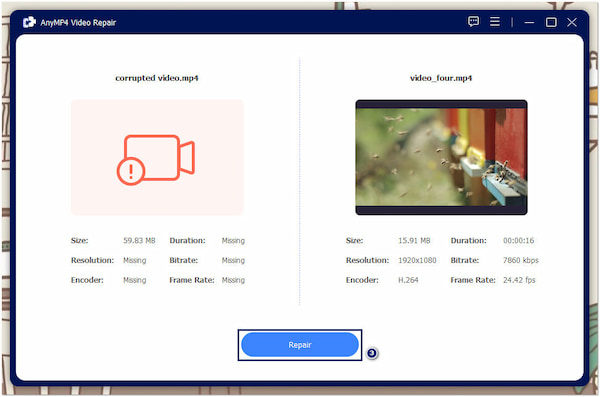Minimize the AnyMP4 Video Repair window

[x=529, y=22]
